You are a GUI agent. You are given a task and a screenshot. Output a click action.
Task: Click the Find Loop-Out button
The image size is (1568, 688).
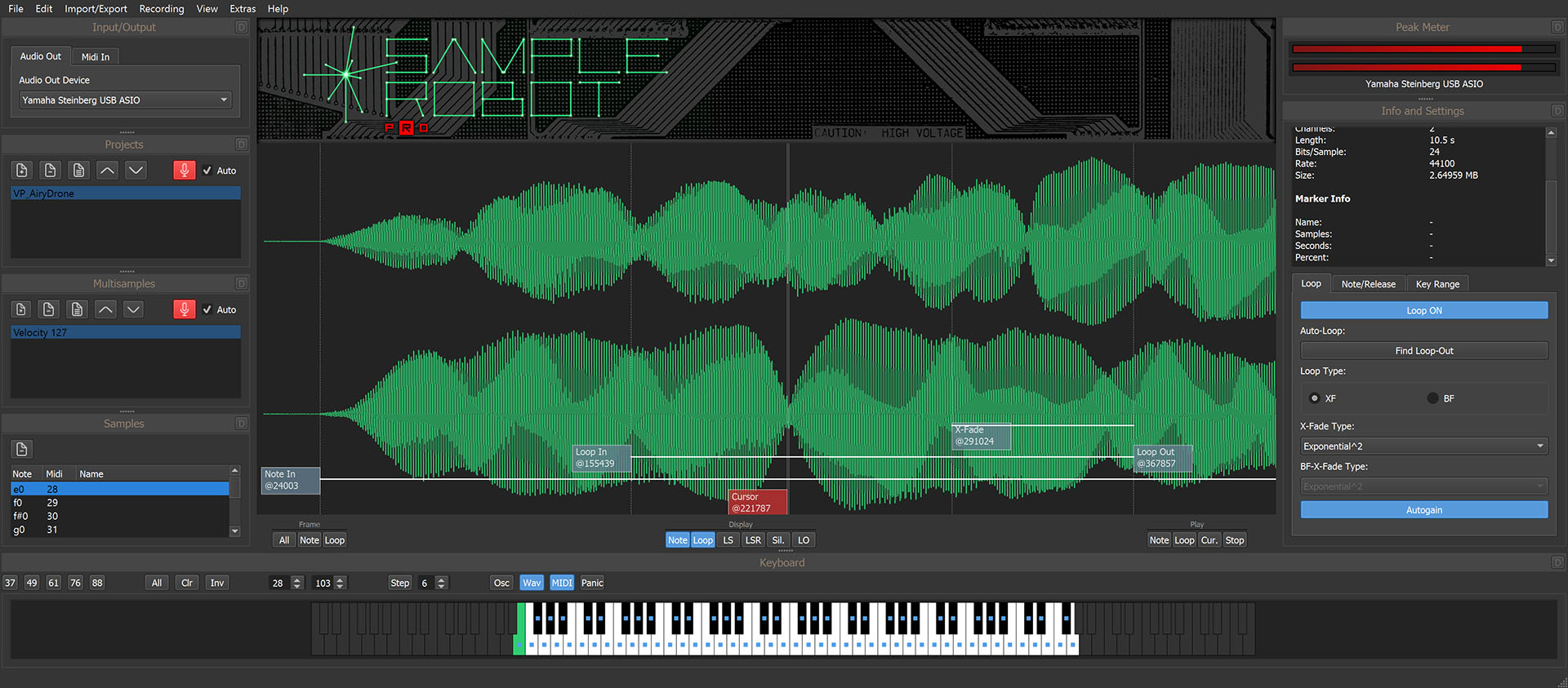pos(1423,351)
